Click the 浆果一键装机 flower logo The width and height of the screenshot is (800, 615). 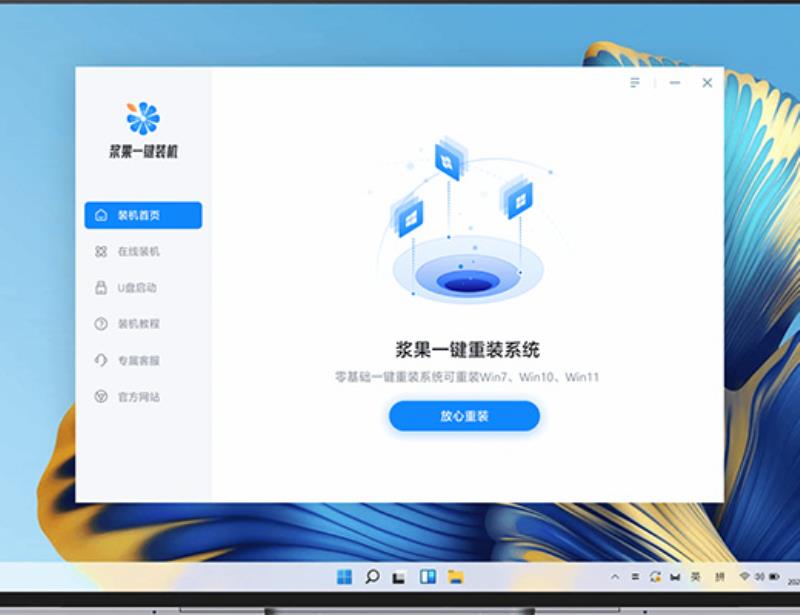[143, 118]
